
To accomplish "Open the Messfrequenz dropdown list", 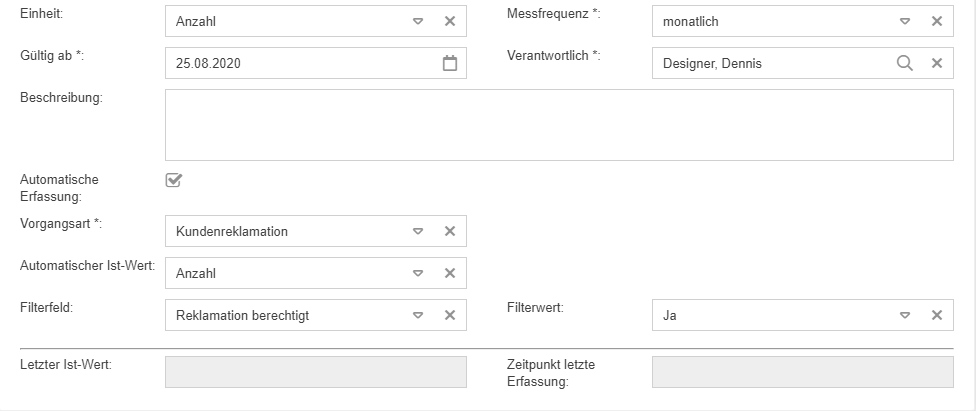I will coord(905,21).
